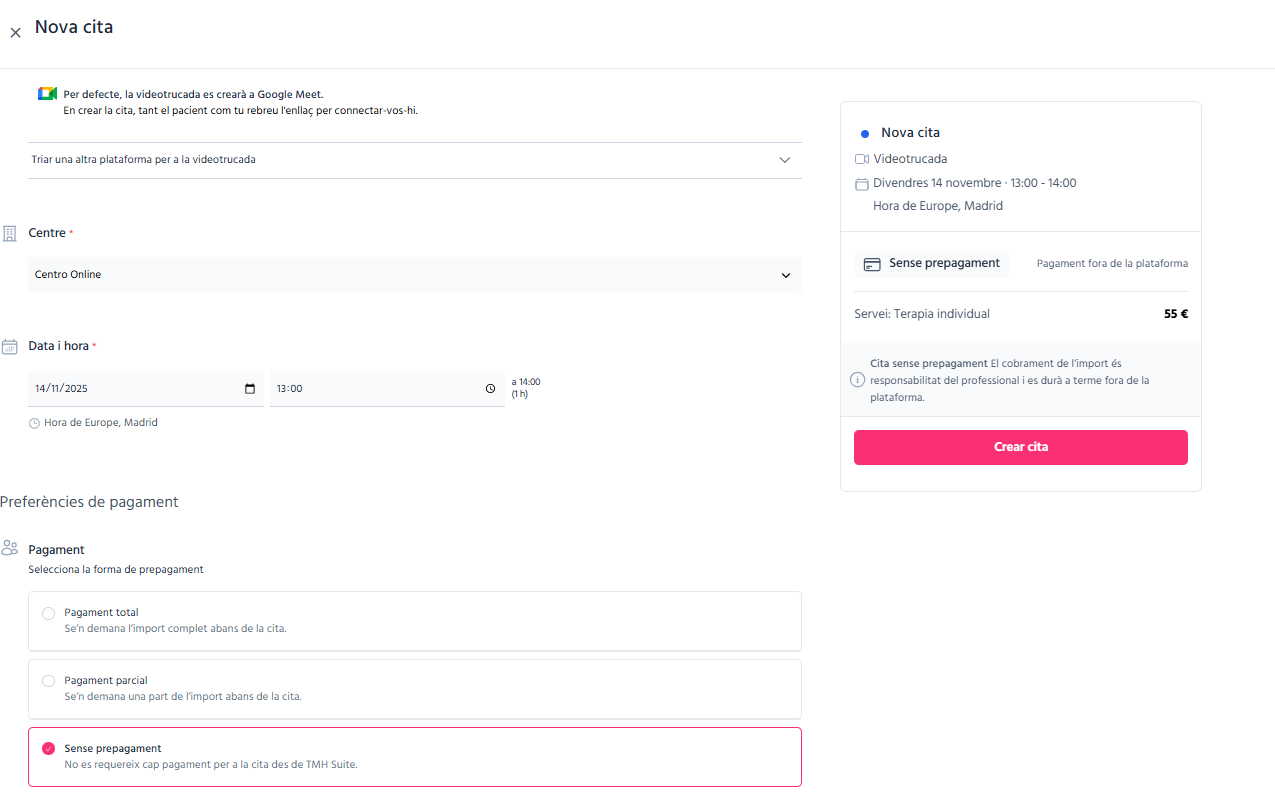The width and height of the screenshot is (1275, 804).
Task: Click 'Cita sense prepagament' notice text
Action: [x=929, y=364]
